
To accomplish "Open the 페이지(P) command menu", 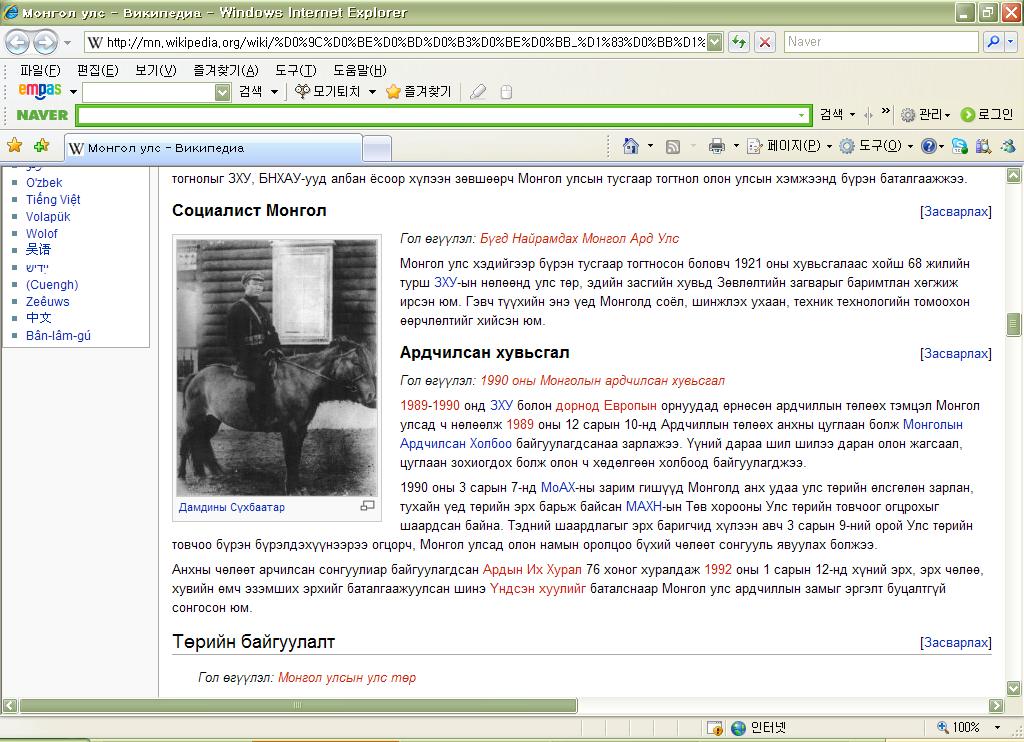I will 790,146.
